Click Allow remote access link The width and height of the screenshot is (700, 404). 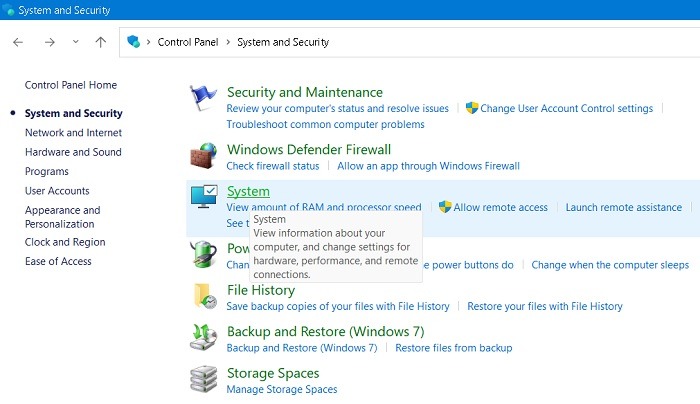click(500, 207)
